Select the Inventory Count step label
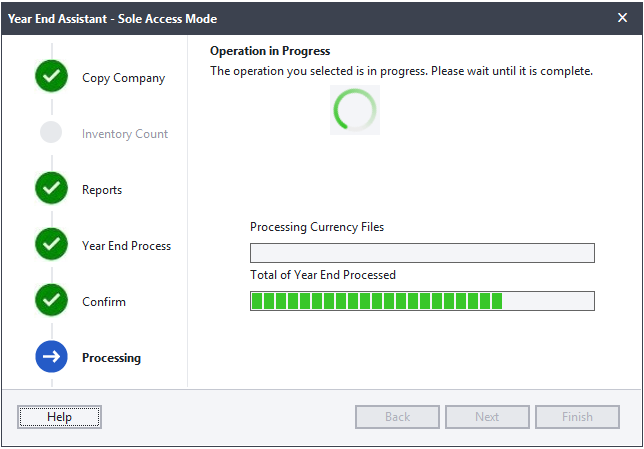The height and width of the screenshot is (449, 644). [125, 134]
